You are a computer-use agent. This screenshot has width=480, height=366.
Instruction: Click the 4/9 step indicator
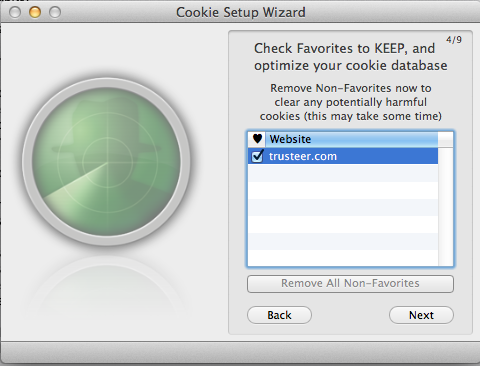(454, 40)
